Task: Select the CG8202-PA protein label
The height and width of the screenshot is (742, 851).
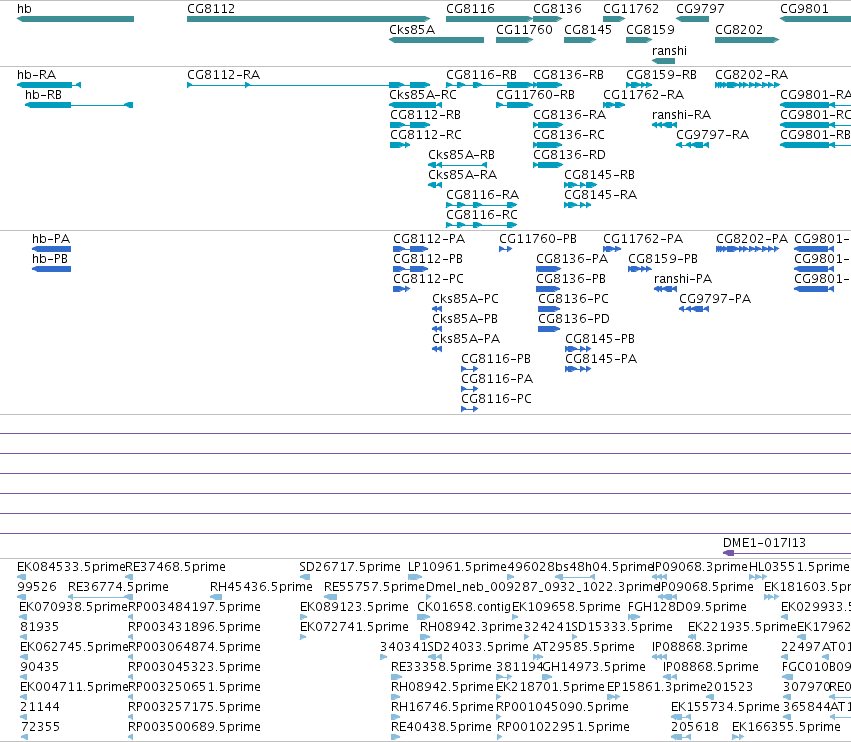Action: (752, 239)
